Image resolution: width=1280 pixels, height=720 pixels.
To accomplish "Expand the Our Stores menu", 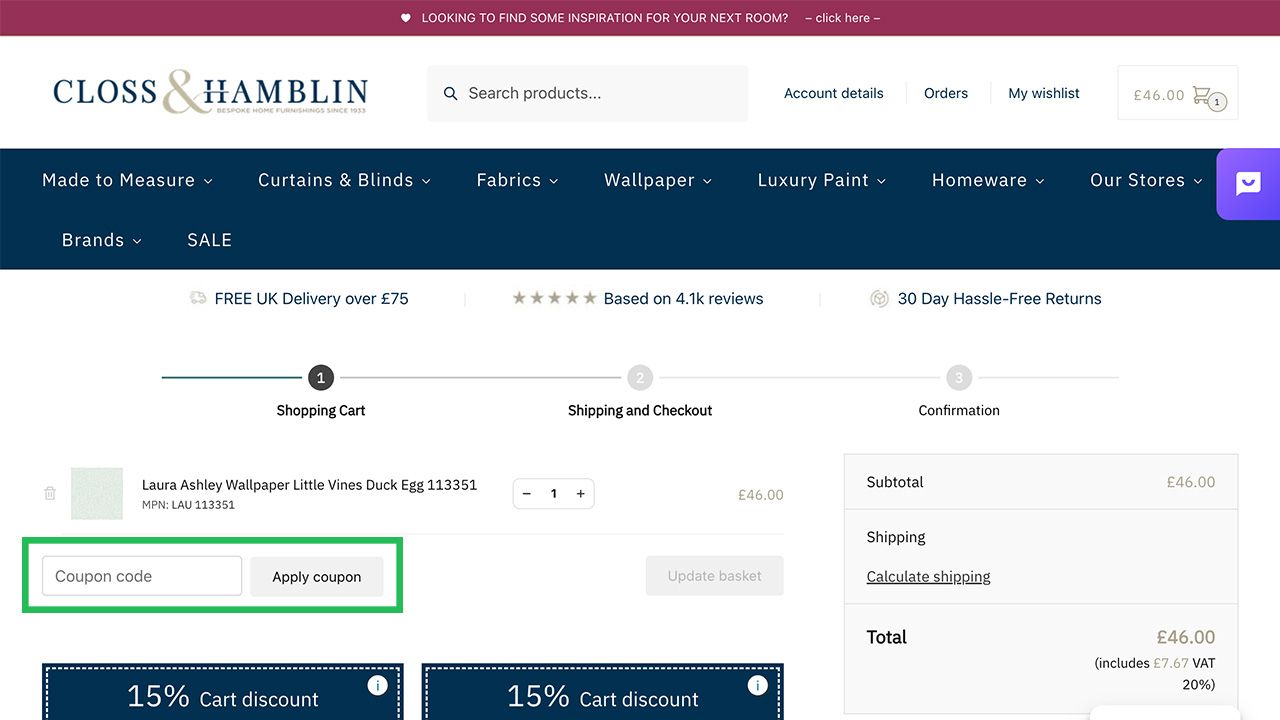I will click(1146, 180).
